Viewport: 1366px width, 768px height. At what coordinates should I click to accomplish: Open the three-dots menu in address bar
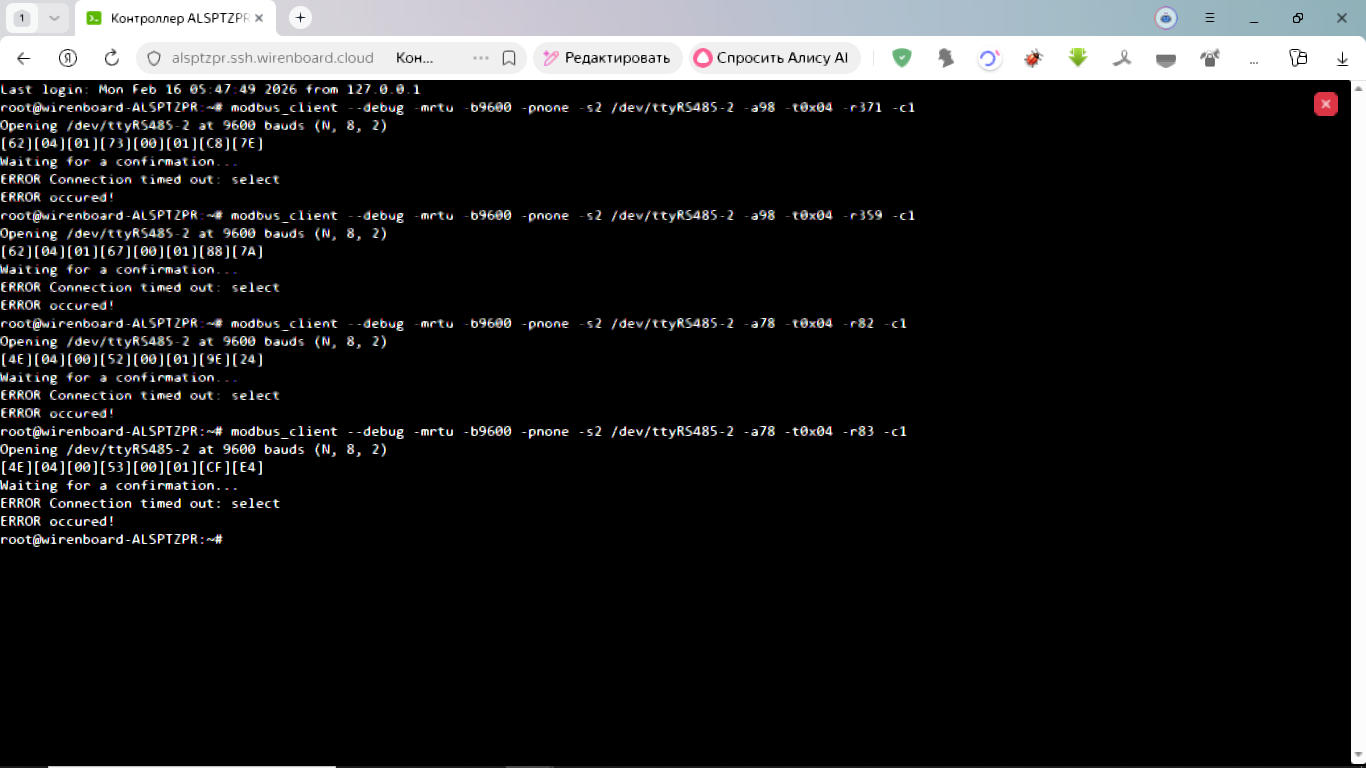pos(481,58)
